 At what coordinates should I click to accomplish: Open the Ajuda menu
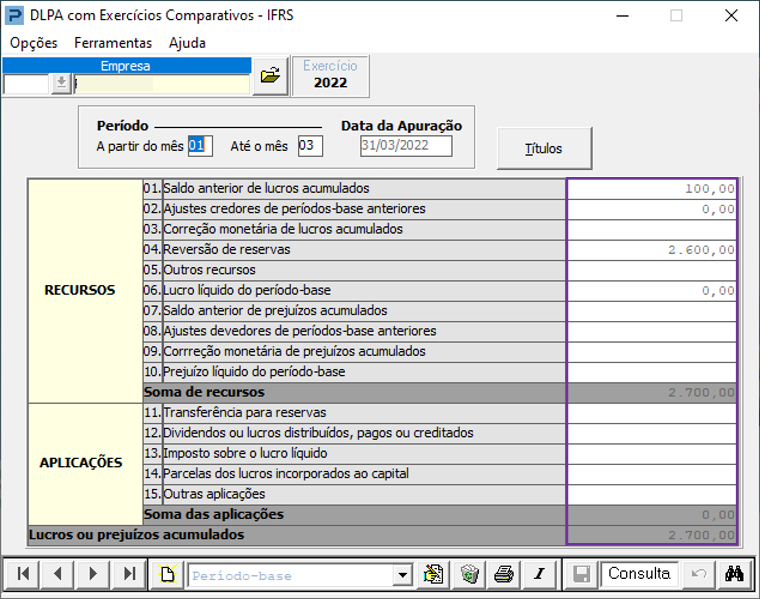point(187,43)
